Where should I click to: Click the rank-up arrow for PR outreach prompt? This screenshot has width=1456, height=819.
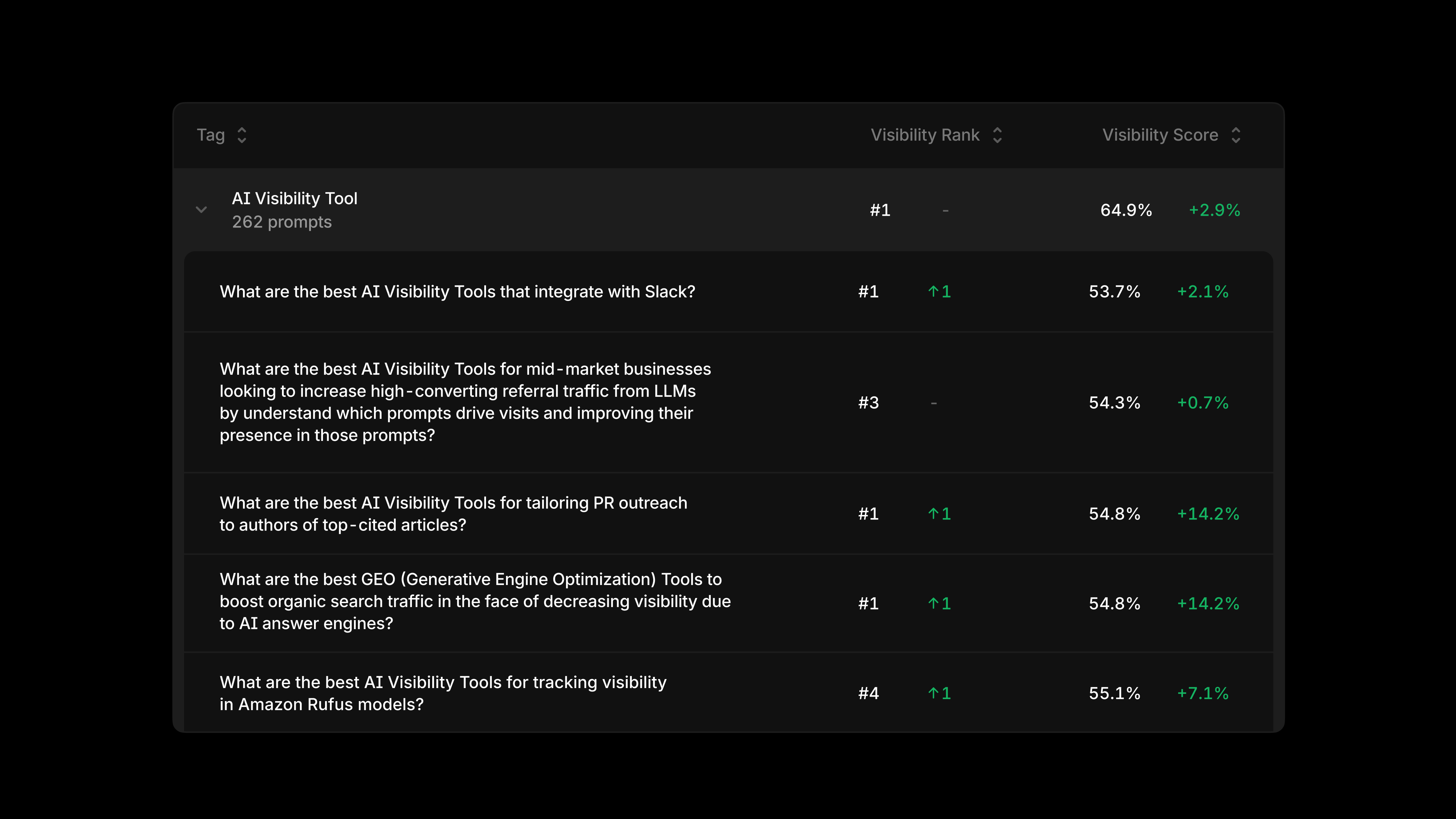[934, 514]
